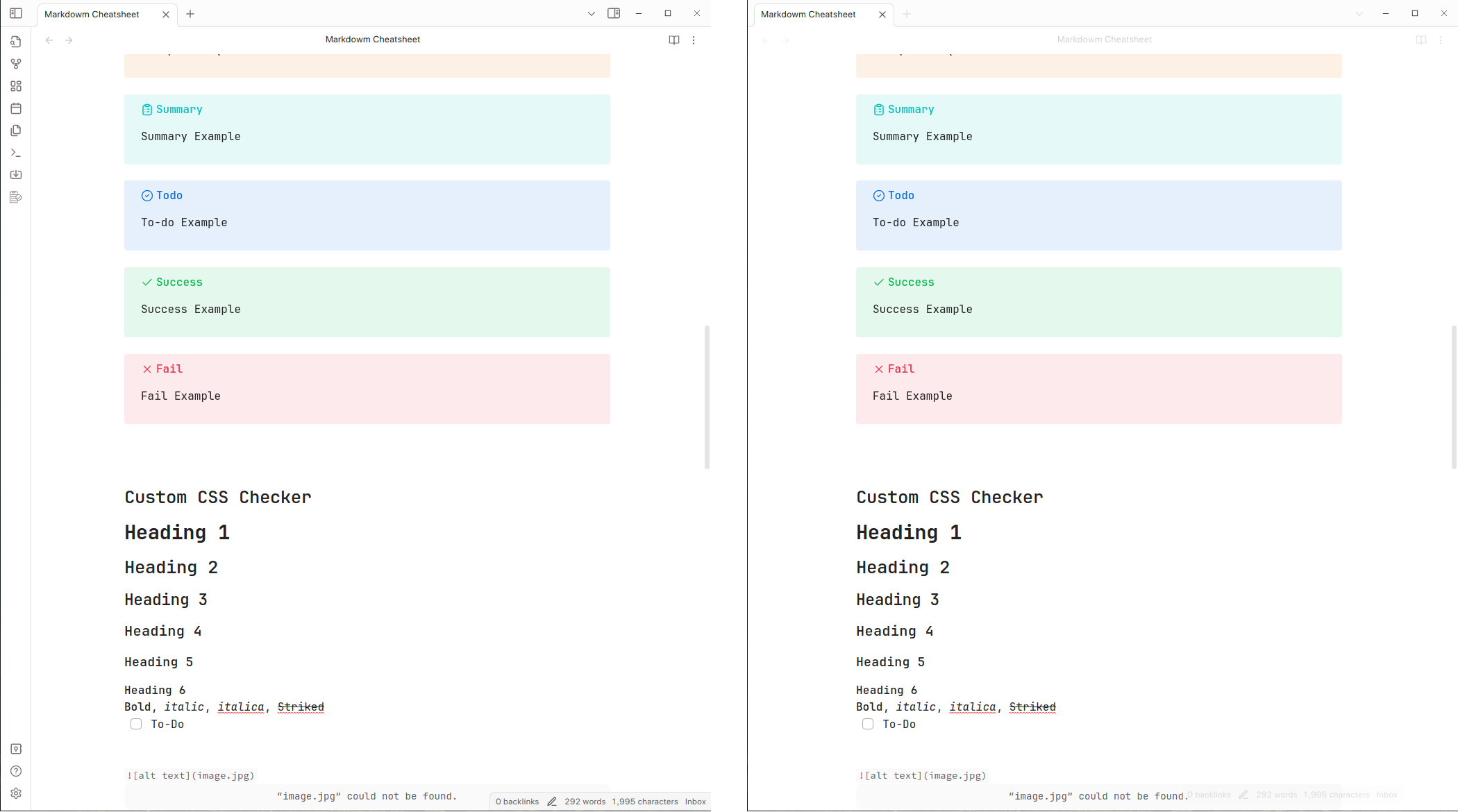Select Markdown Cheatsheet tab in right window
The width and height of the screenshot is (1458, 812).
tap(808, 14)
